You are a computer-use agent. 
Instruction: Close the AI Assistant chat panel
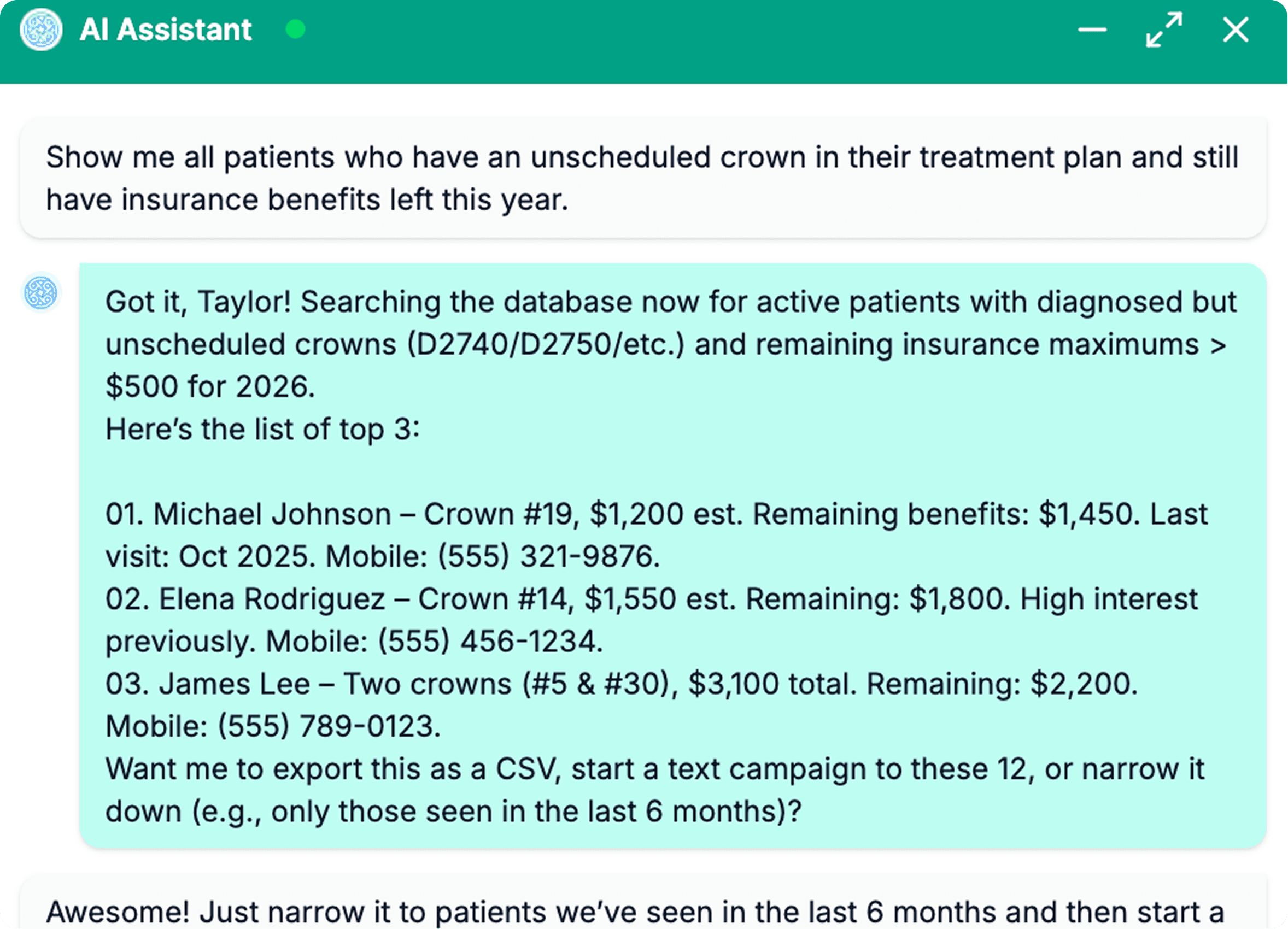pyautogui.click(x=1235, y=30)
